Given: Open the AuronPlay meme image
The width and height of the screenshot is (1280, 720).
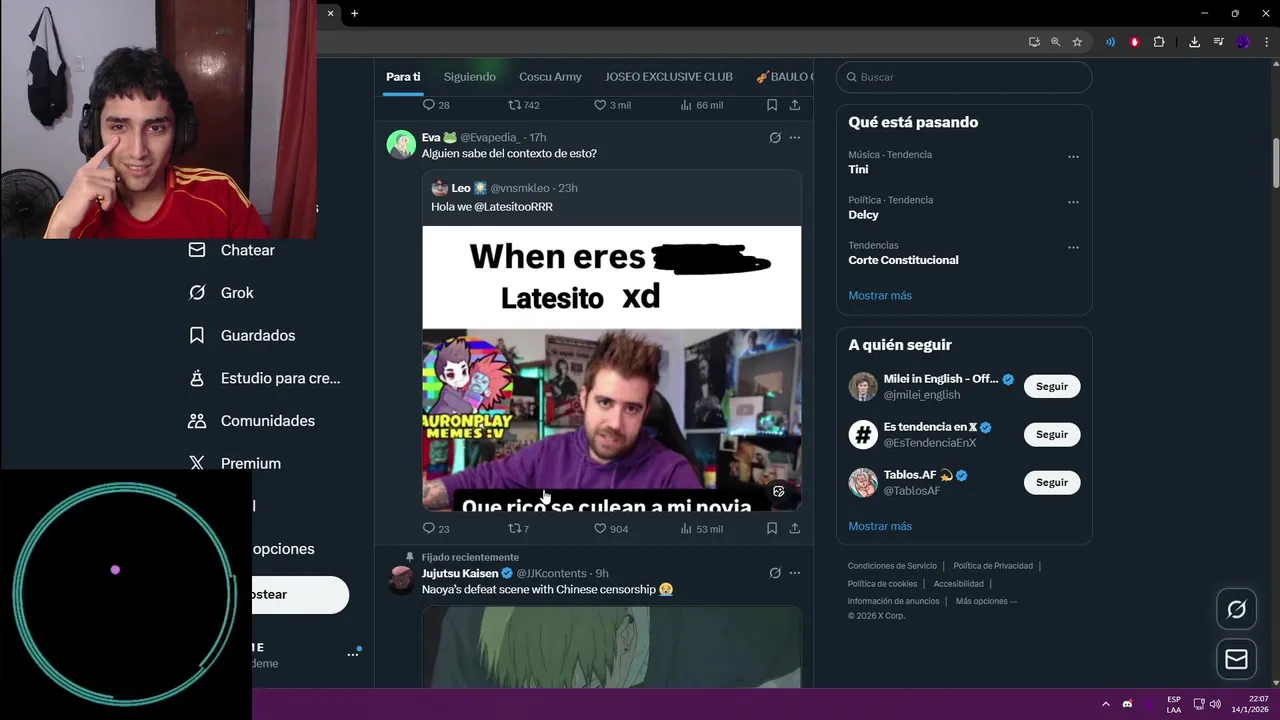Looking at the screenshot, I should 612,368.
